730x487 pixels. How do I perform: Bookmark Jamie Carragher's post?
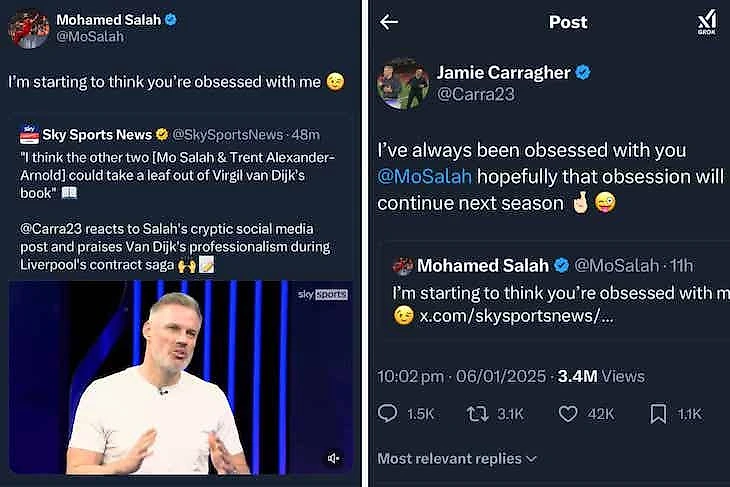click(x=659, y=413)
